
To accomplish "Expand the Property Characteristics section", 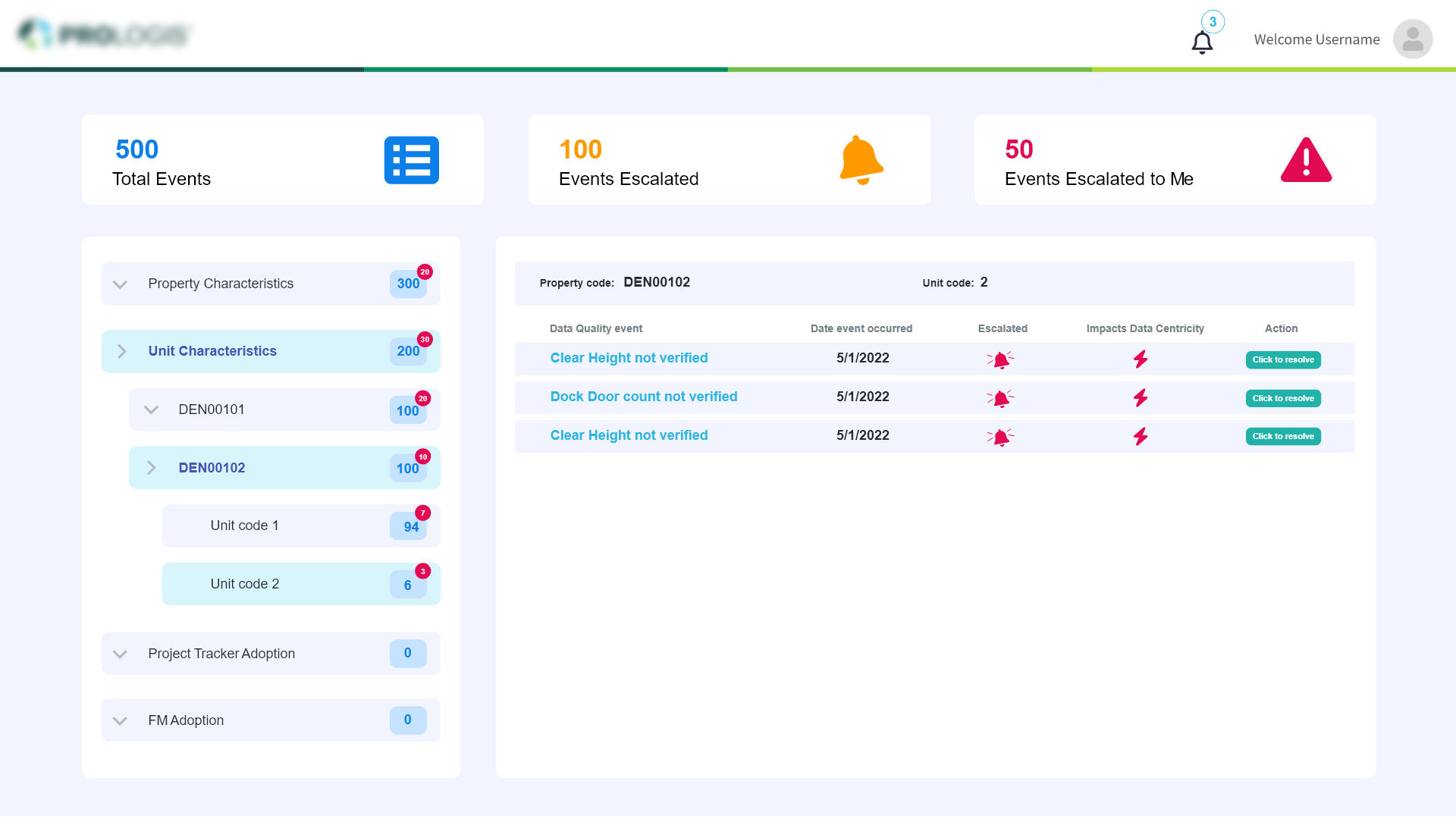I will click(120, 284).
